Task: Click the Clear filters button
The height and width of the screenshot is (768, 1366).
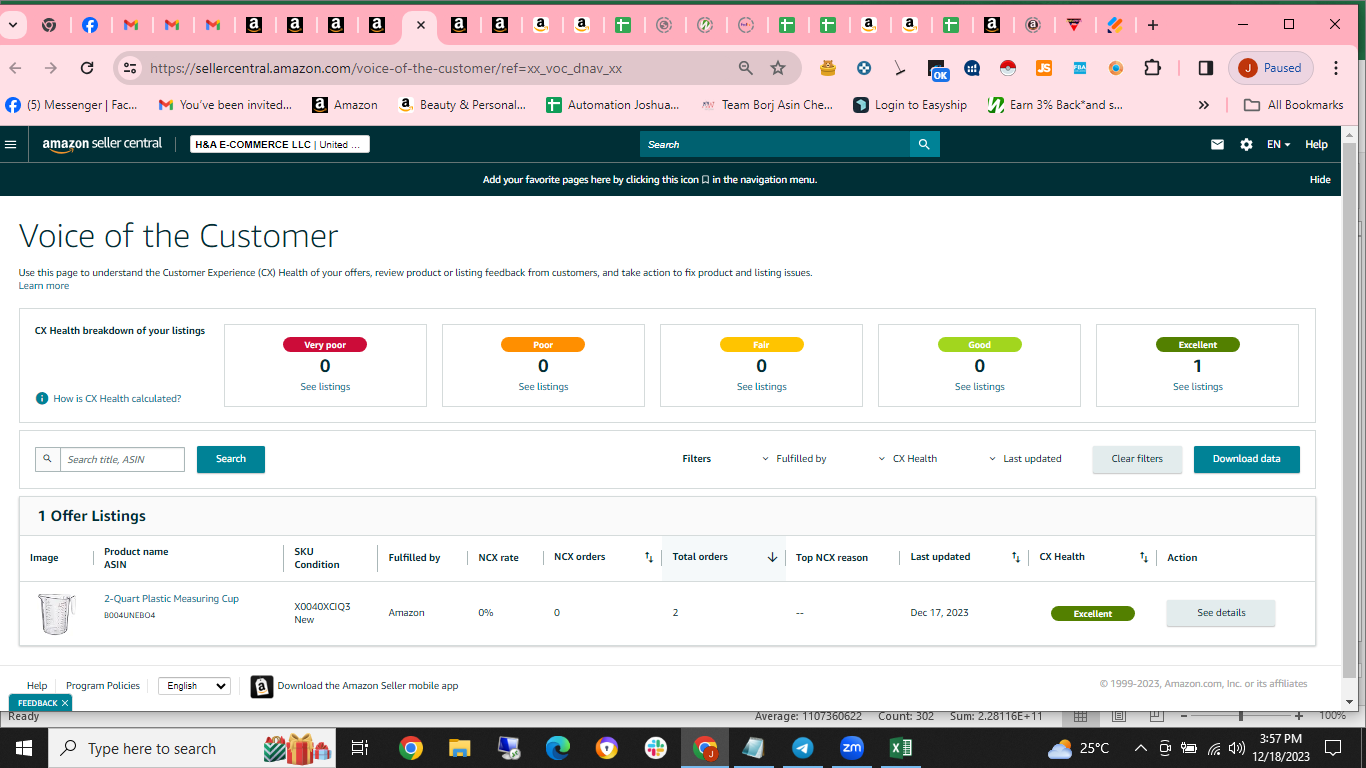Action: point(1137,459)
